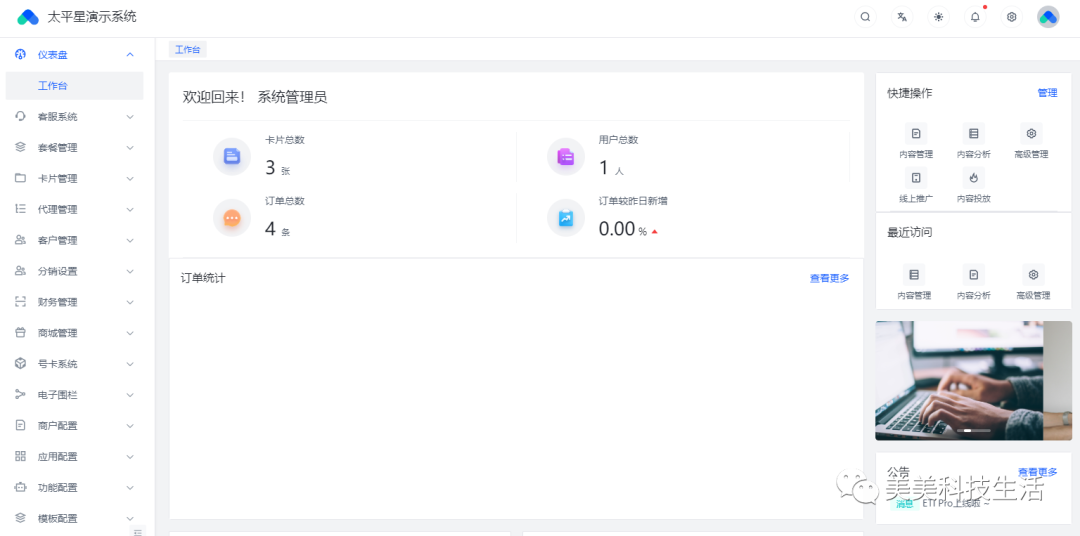Viewport: 1080px width, 536px height.
Task: Click the laptop typing banner image
Action: click(960, 380)
